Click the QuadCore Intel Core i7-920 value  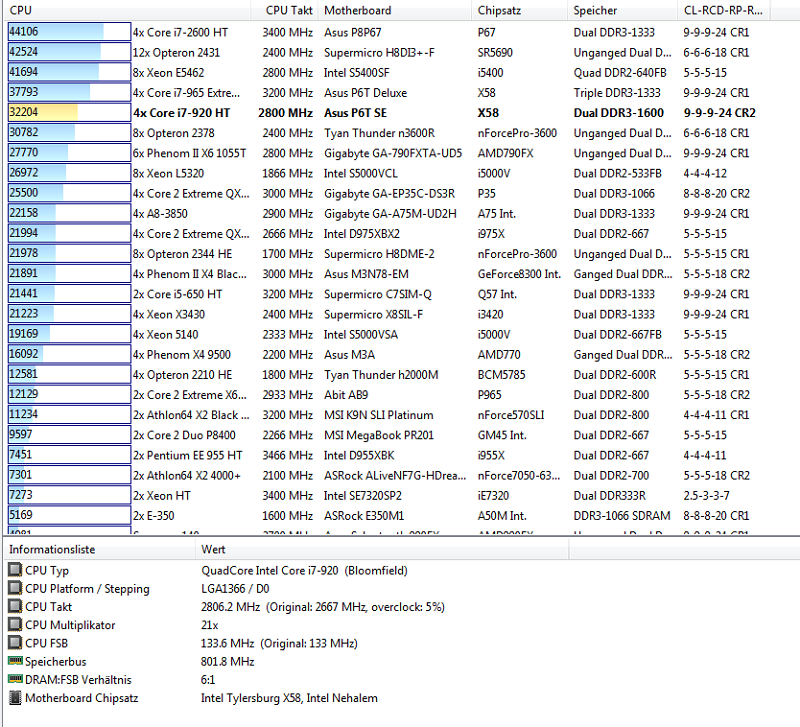pyautogui.click(x=304, y=570)
